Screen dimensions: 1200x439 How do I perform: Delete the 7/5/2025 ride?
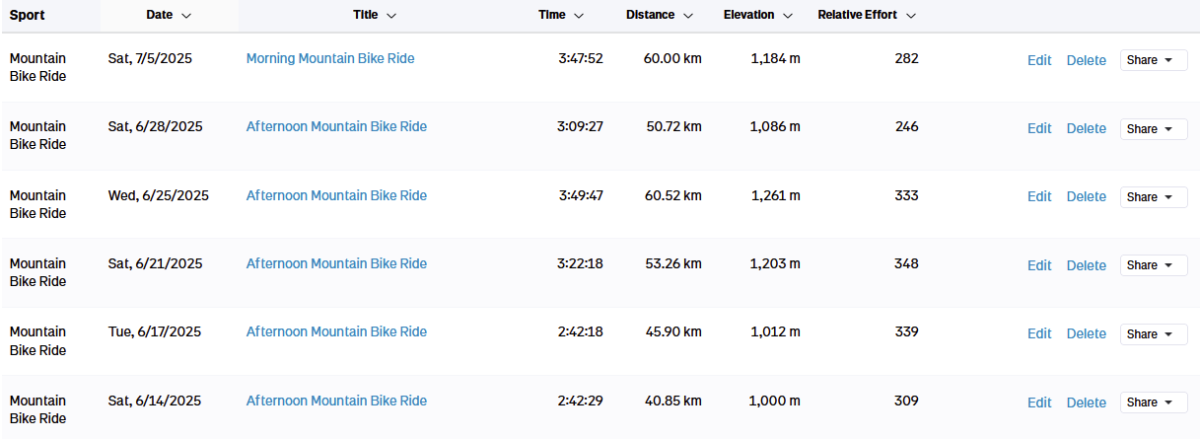(x=1086, y=60)
